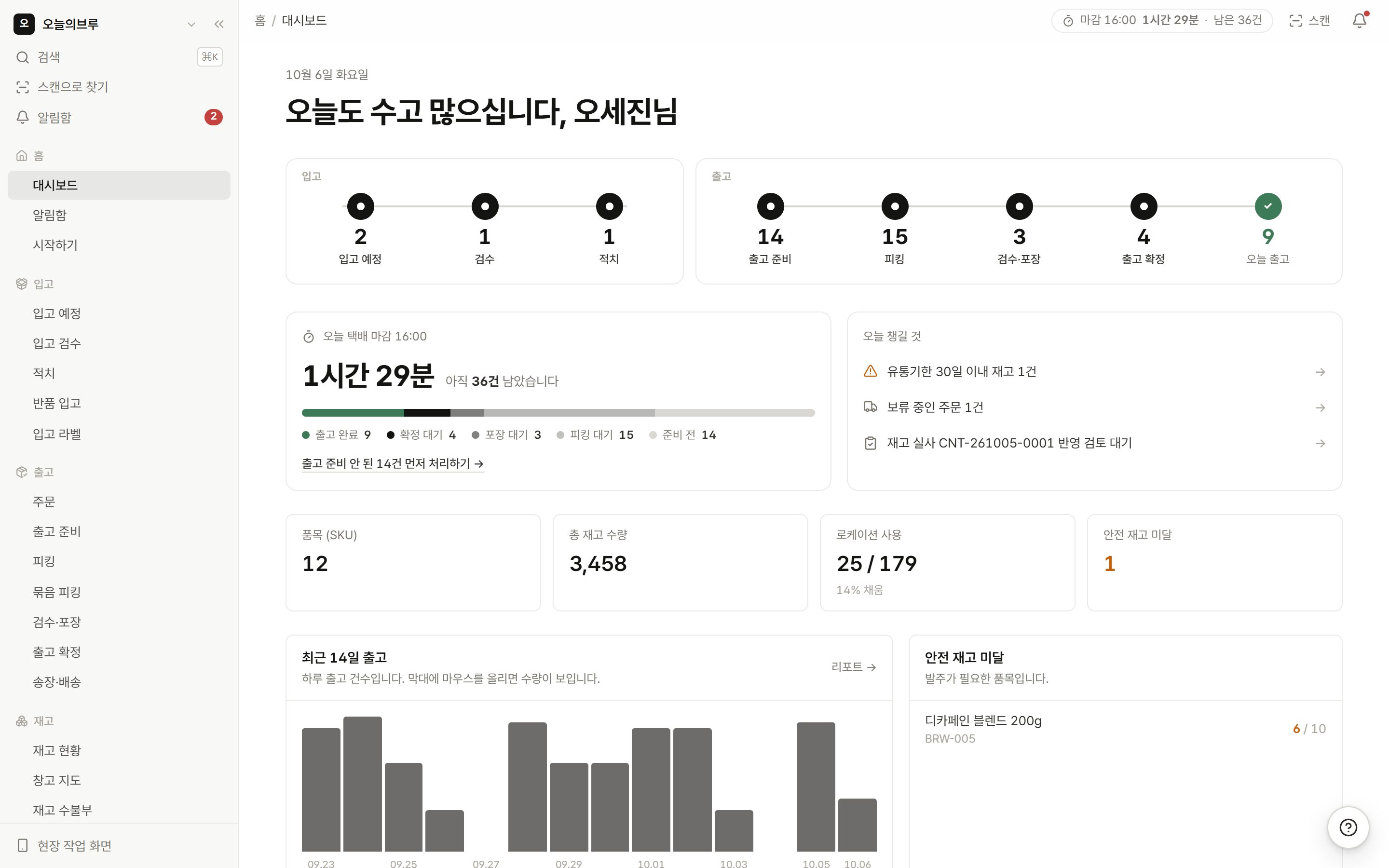Open the 안전 재고 미달 stat card
The height and width of the screenshot is (868, 1389).
1214,563
